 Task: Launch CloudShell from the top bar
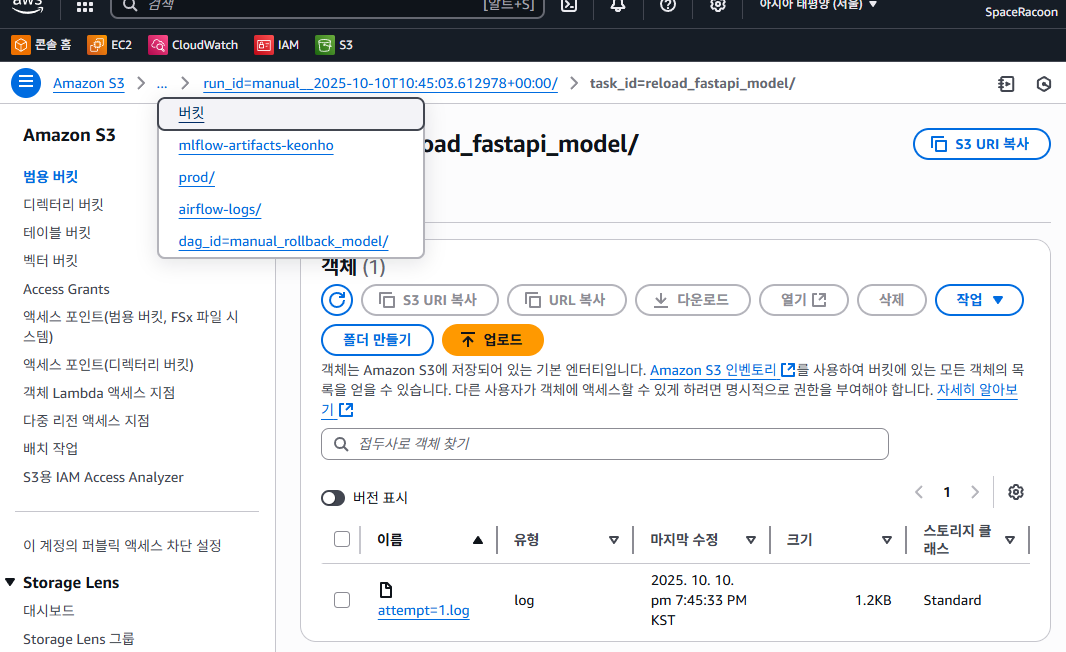[568, 6]
